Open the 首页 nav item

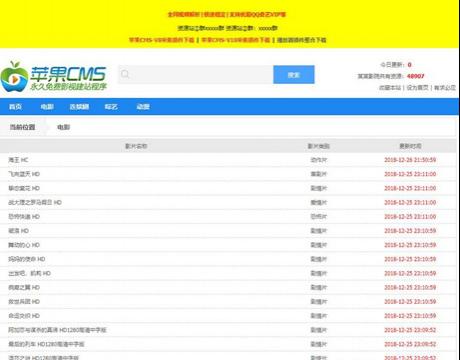(15, 107)
